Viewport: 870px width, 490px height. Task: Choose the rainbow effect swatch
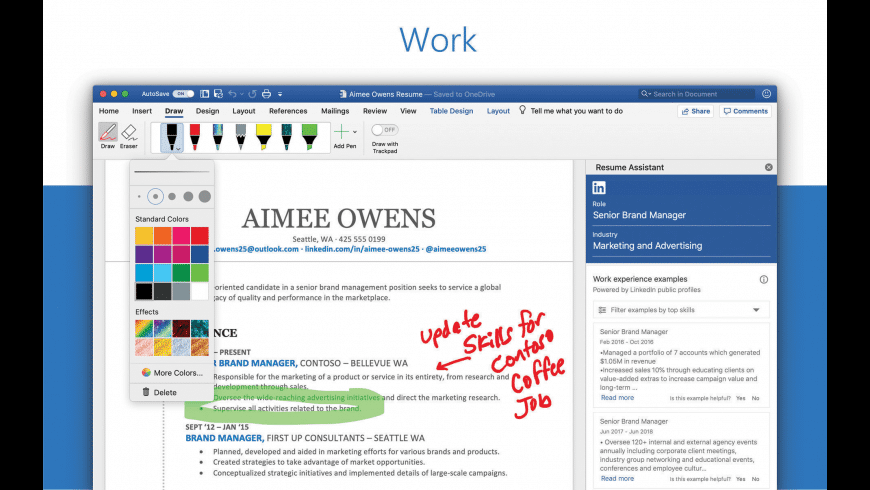[x=144, y=329]
